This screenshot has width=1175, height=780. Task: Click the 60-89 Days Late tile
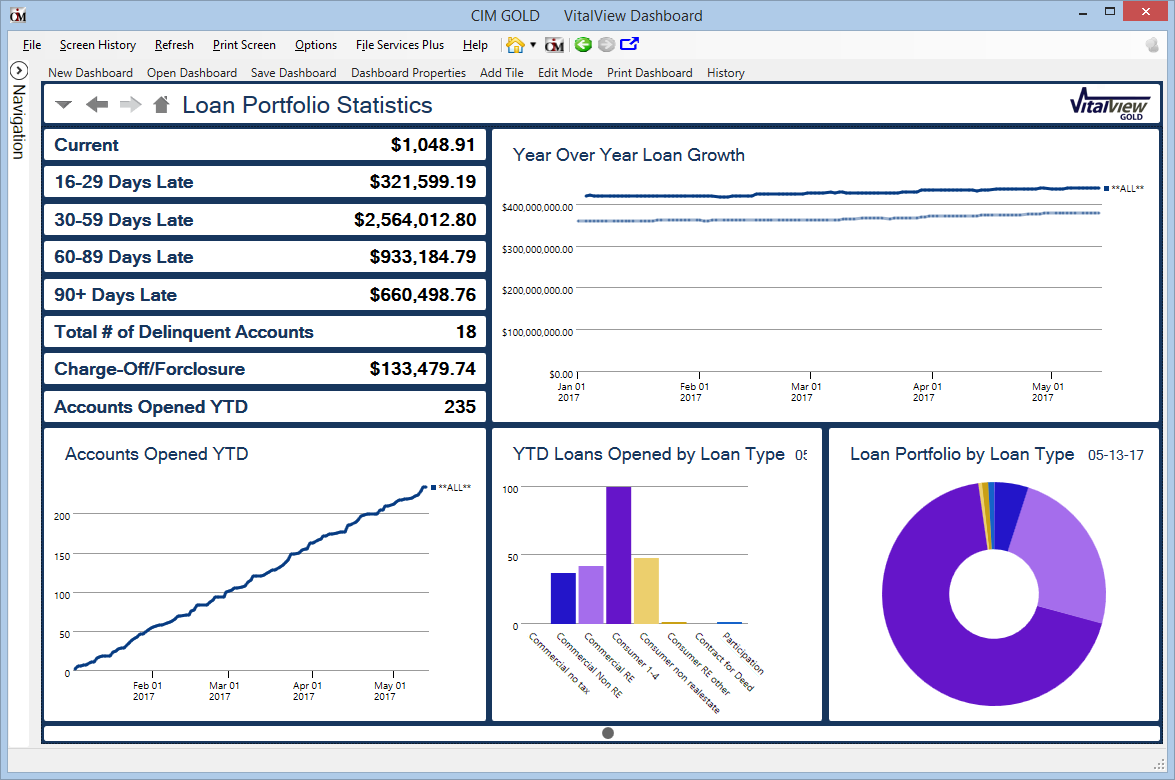[x=265, y=257]
